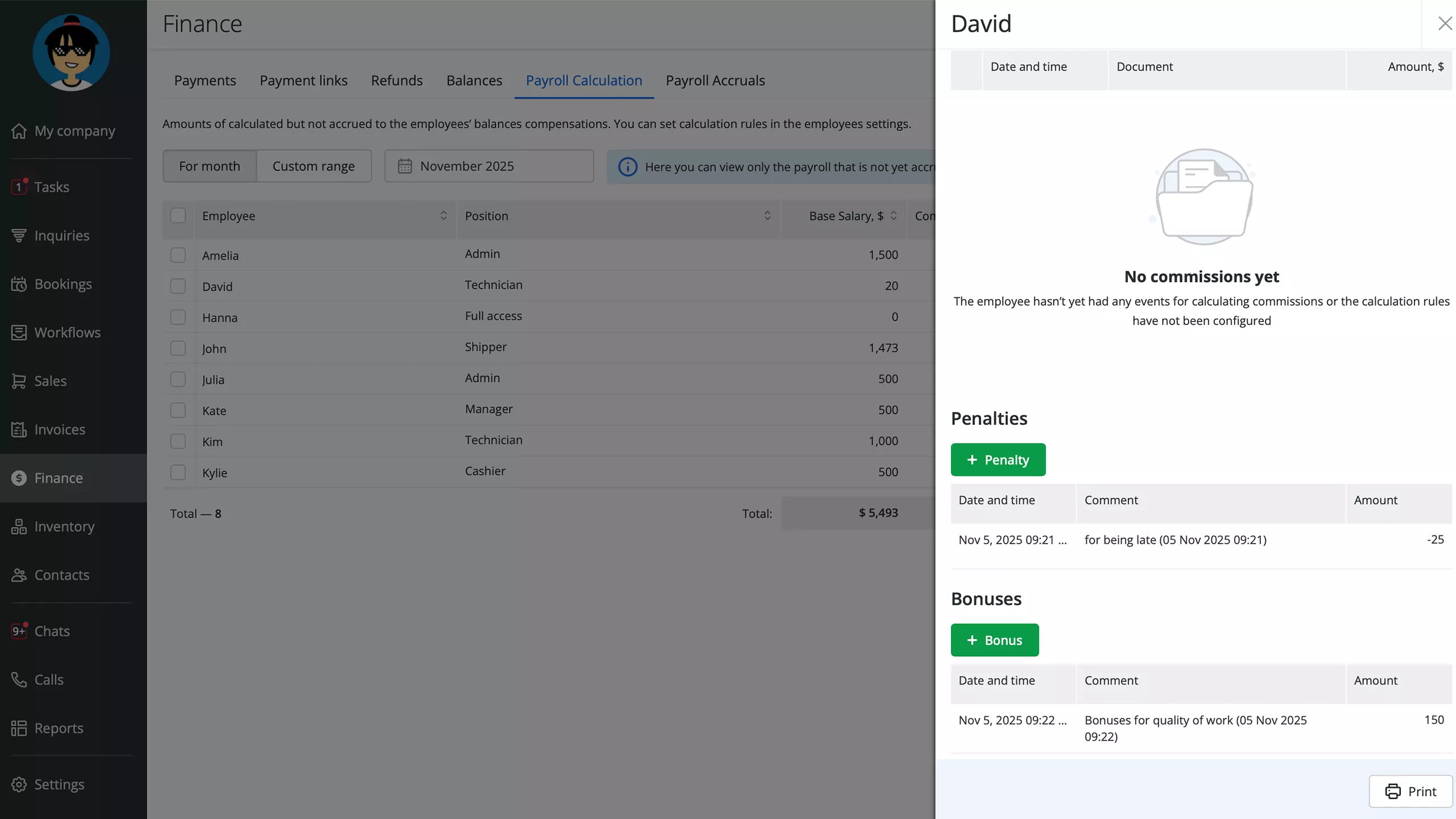1456x819 pixels.
Task: Open Calls via phone icon
Action: [19, 680]
